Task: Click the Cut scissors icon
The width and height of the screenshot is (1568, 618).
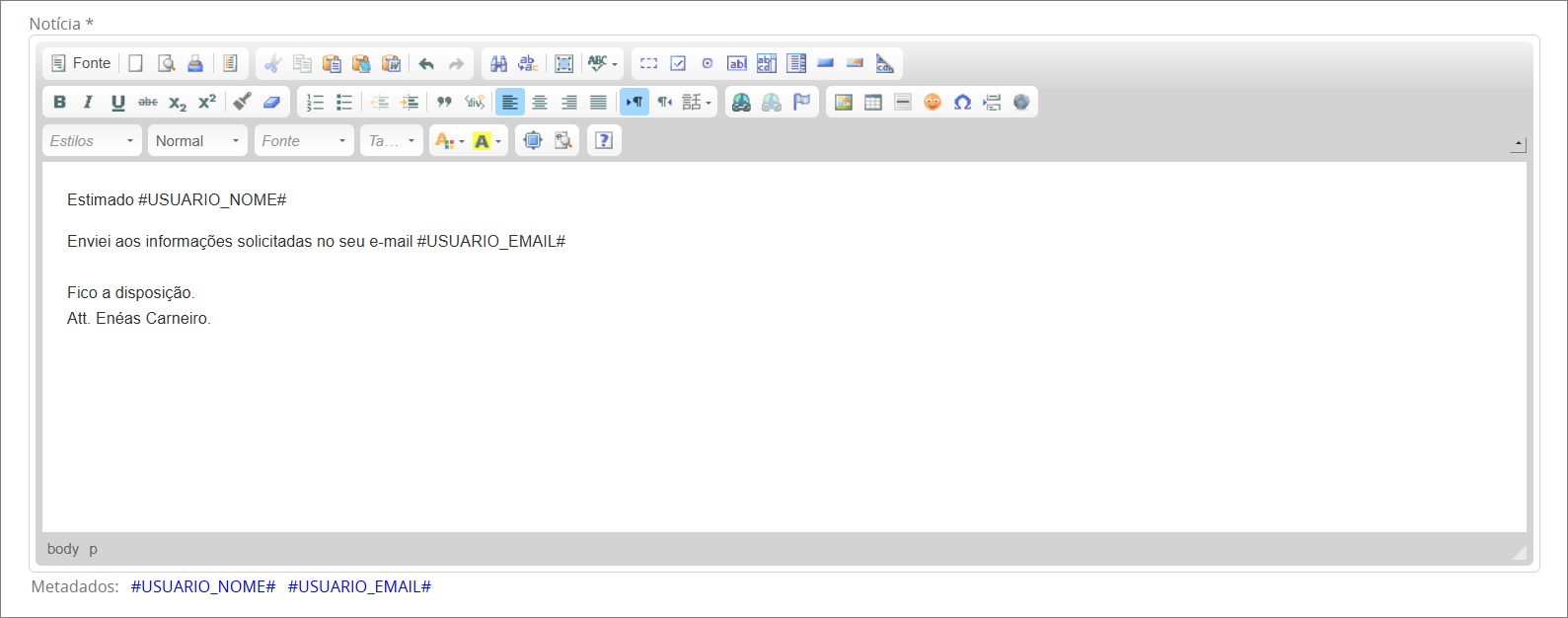Action: click(x=273, y=63)
